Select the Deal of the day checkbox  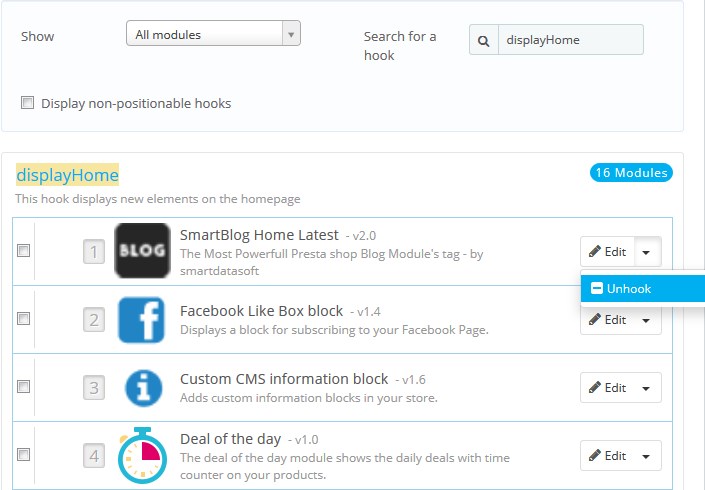pyautogui.click(x=23, y=454)
